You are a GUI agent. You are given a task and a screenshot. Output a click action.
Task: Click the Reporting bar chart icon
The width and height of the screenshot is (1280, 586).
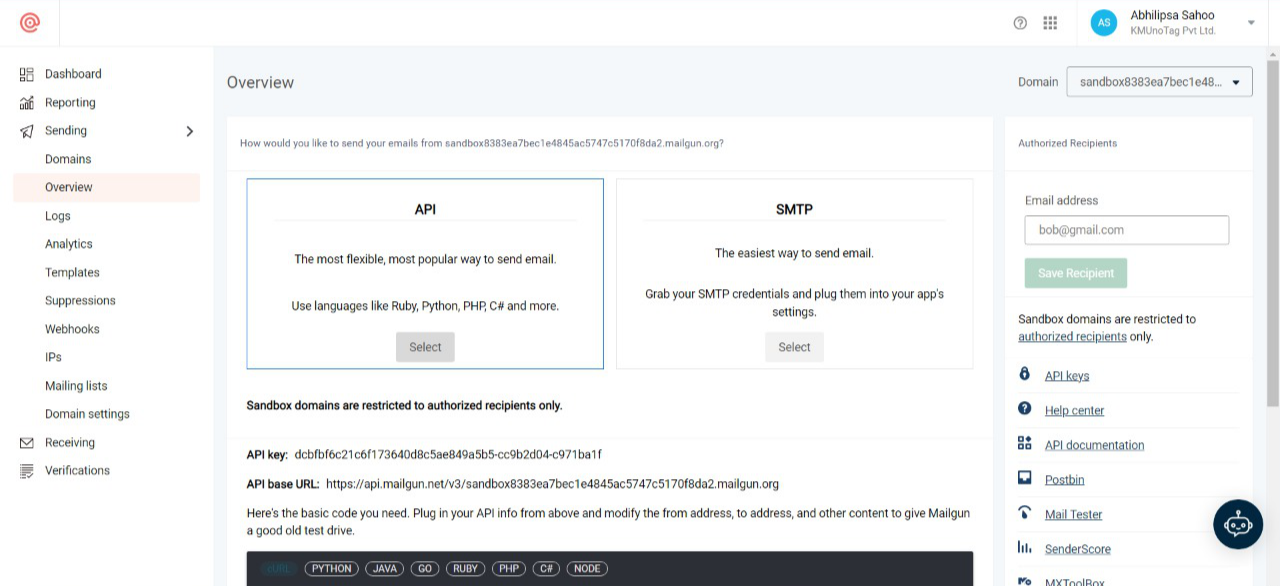coord(27,102)
